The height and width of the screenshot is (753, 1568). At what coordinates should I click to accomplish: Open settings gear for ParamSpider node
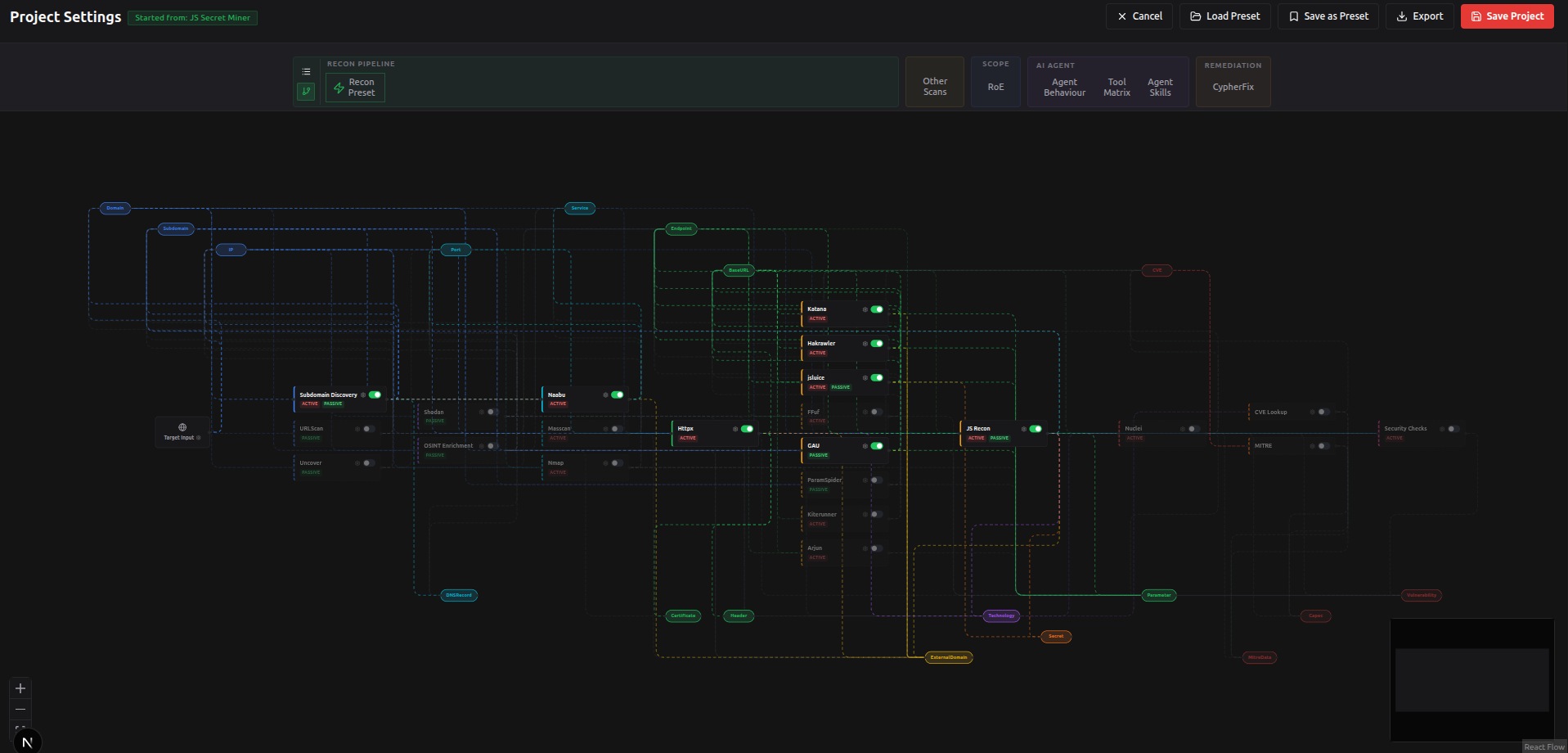click(865, 480)
